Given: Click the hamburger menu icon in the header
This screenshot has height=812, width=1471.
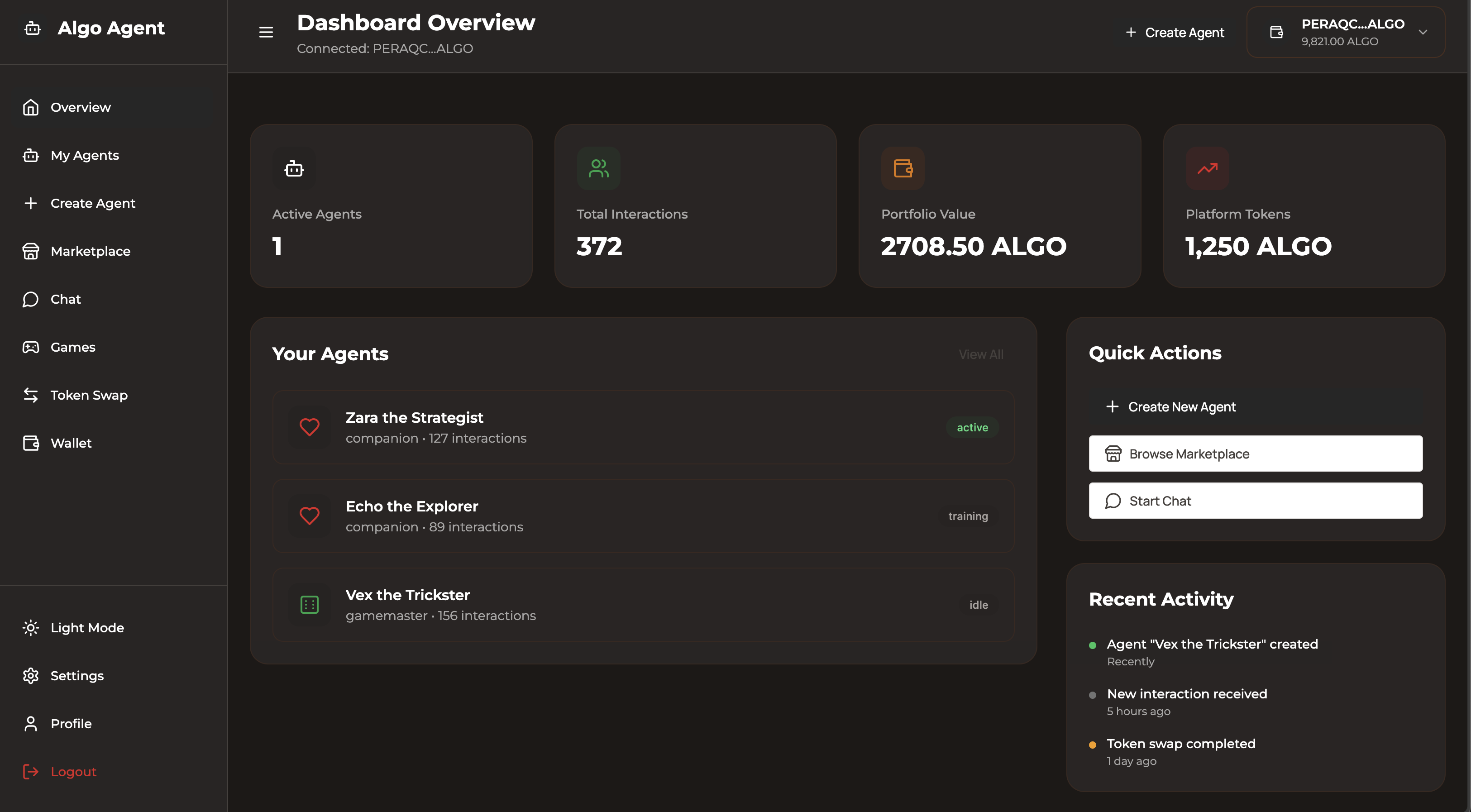Looking at the screenshot, I should pyautogui.click(x=266, y=33).
